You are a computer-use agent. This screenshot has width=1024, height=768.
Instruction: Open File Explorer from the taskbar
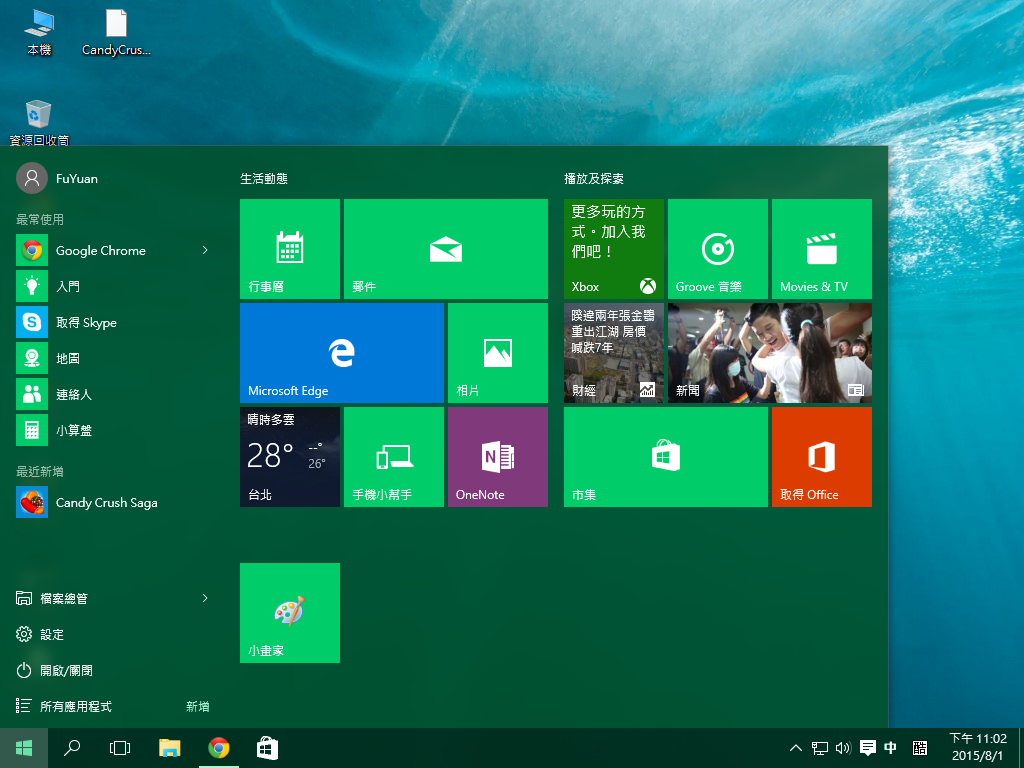click(x=170, y=748)
